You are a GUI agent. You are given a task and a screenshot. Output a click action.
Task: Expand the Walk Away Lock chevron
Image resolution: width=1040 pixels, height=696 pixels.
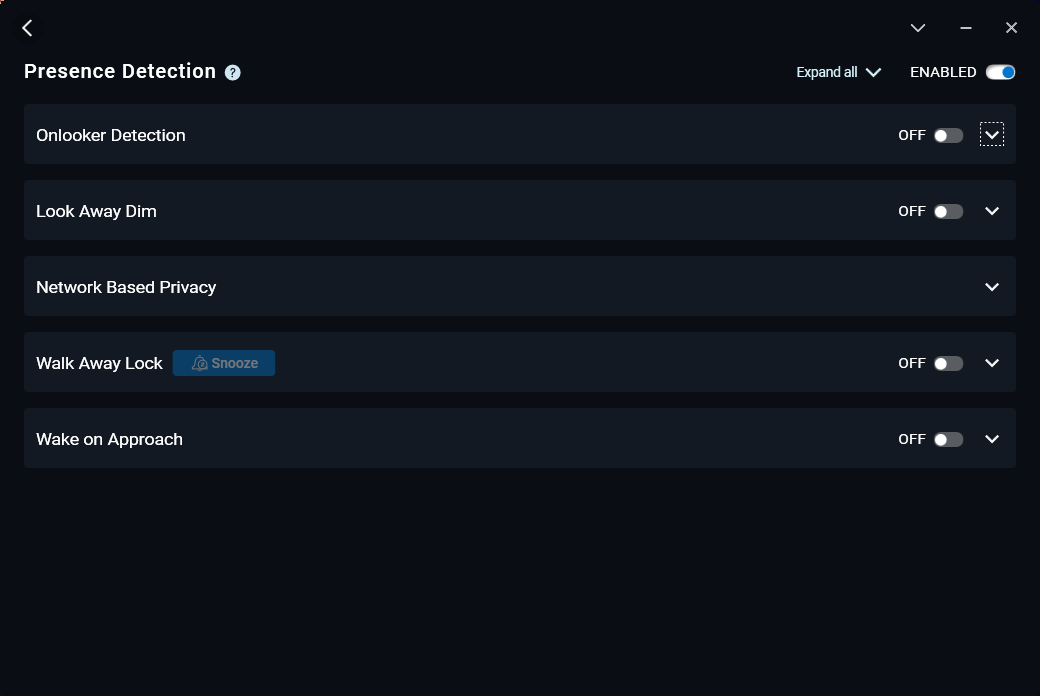[992, 363]
